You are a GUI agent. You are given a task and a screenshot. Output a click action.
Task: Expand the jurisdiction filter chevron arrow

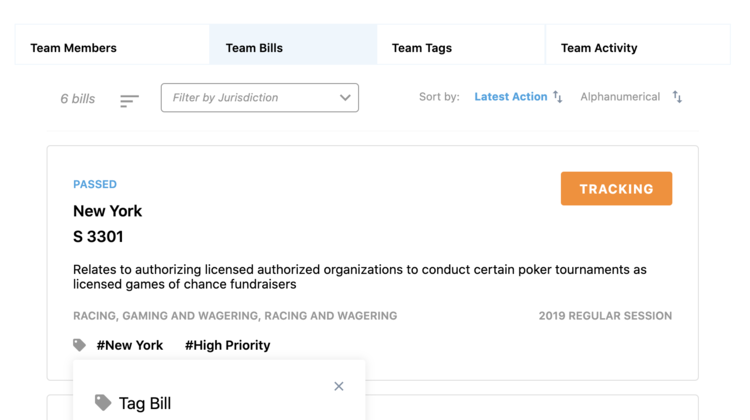pos(345,98)
